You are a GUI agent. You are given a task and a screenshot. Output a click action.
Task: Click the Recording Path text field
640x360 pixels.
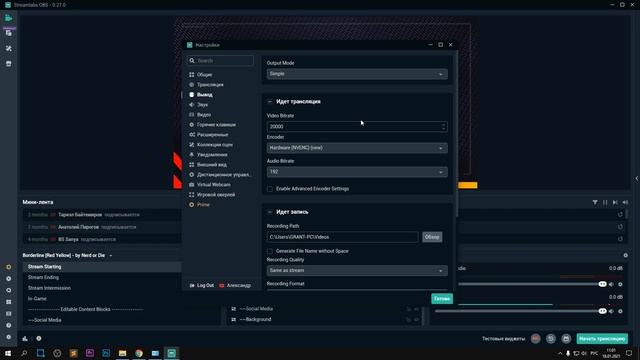[342, 237]
